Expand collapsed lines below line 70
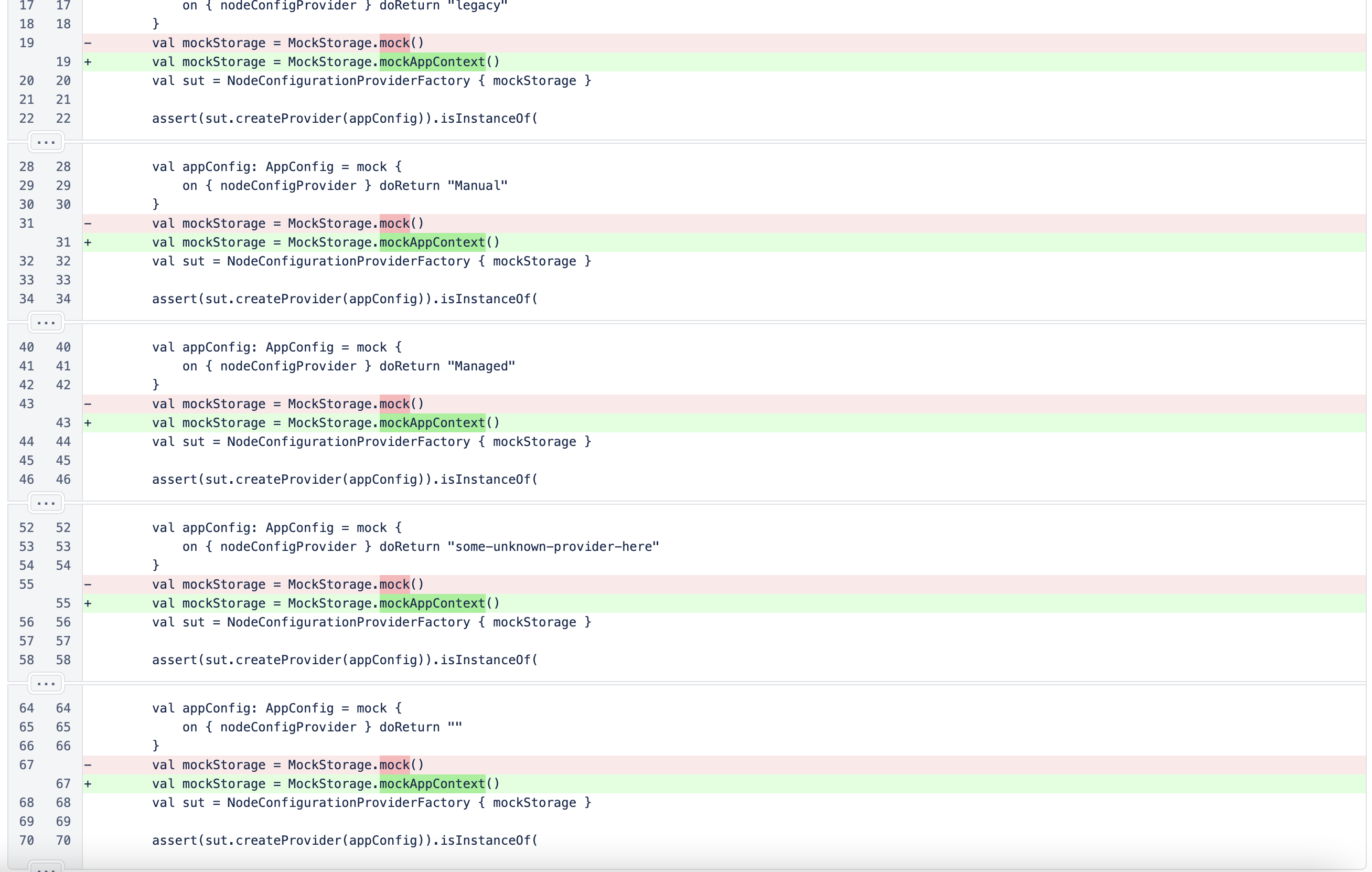 [46, 866]
